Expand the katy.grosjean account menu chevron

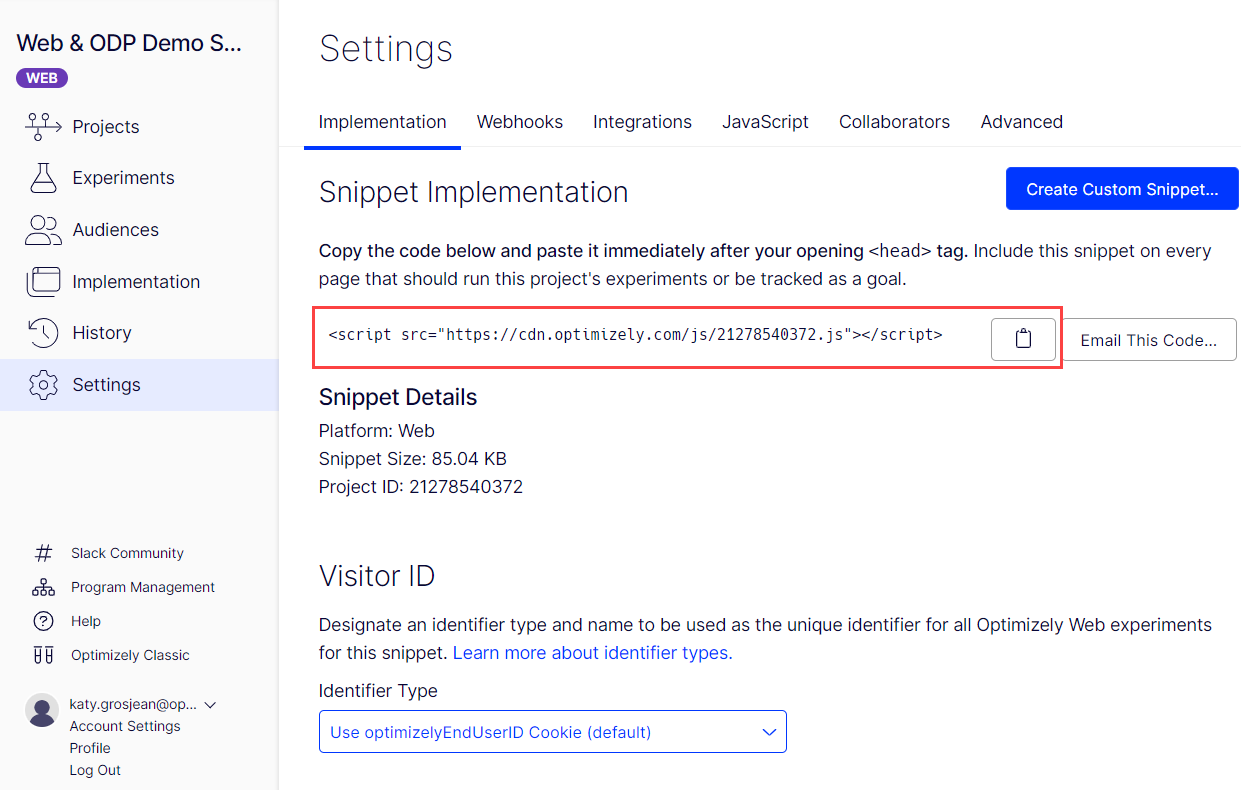coord(210,705)
